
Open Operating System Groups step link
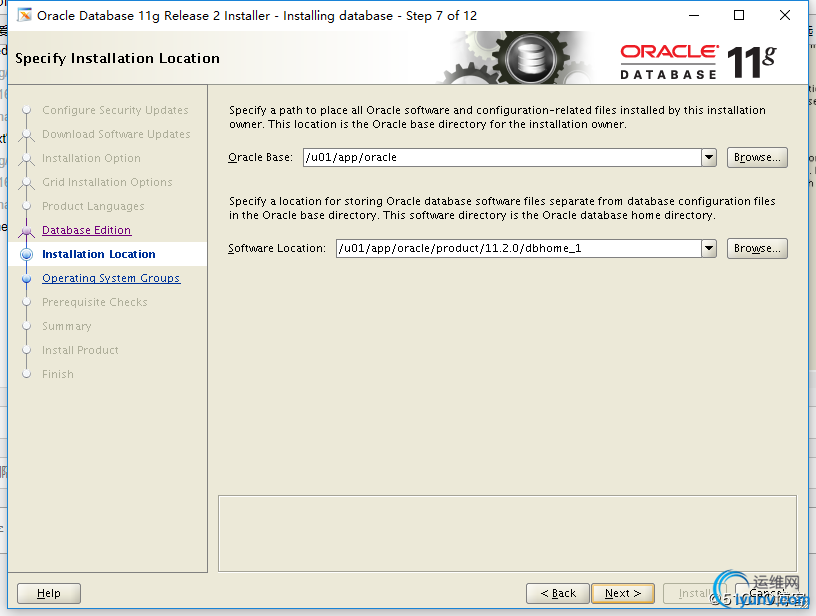pyautogui.click(x=111, y=278)
